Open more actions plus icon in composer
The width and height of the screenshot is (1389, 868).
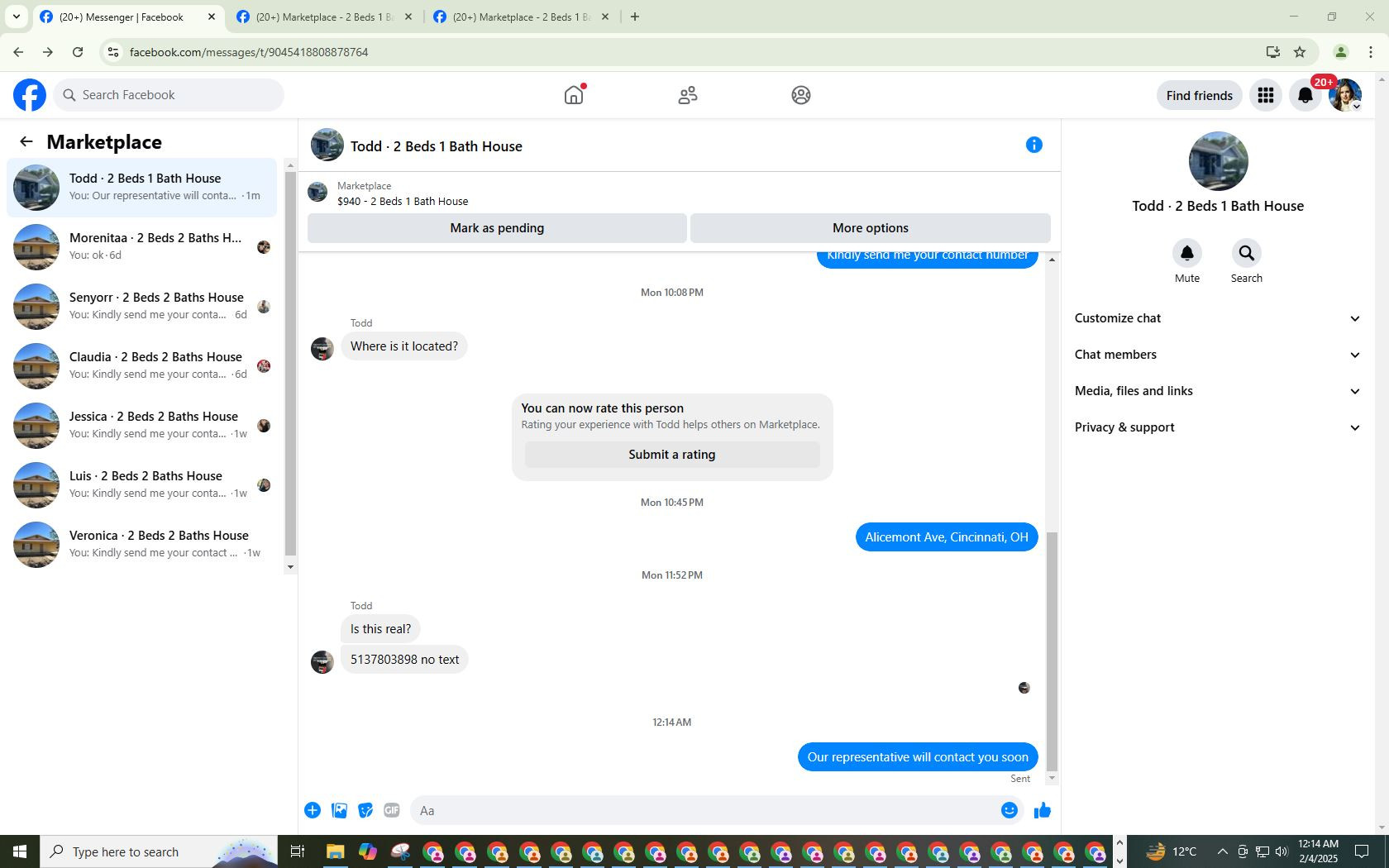coord(313,810)
